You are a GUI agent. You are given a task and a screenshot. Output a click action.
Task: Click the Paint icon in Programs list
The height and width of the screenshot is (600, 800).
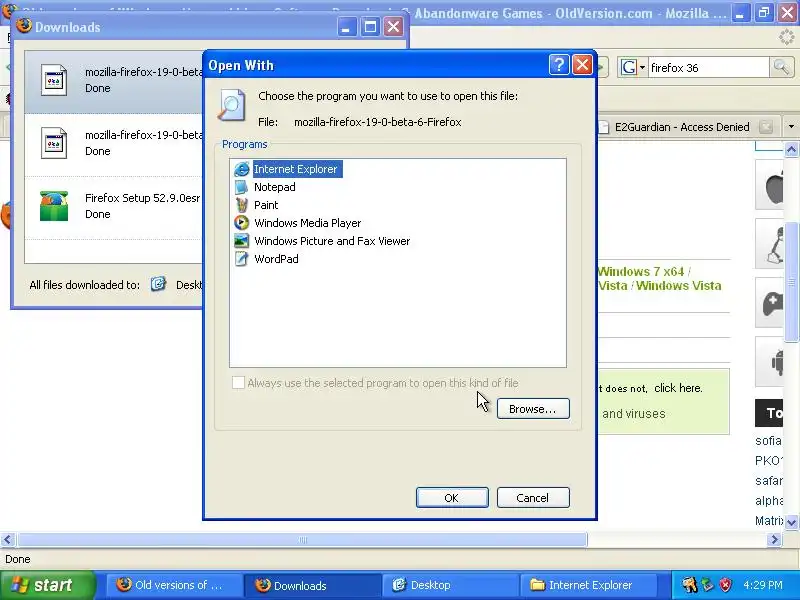(x=241, y=205)
